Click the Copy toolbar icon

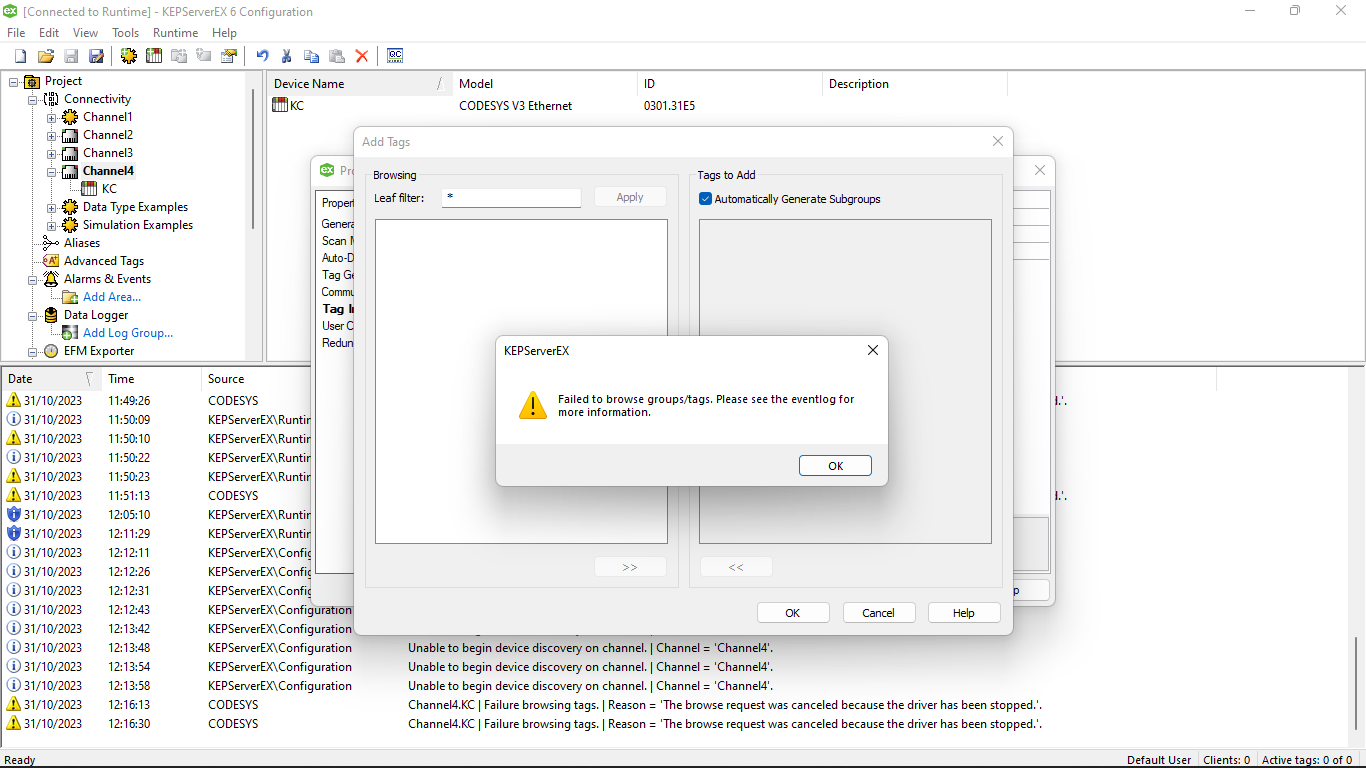[310, 56]
